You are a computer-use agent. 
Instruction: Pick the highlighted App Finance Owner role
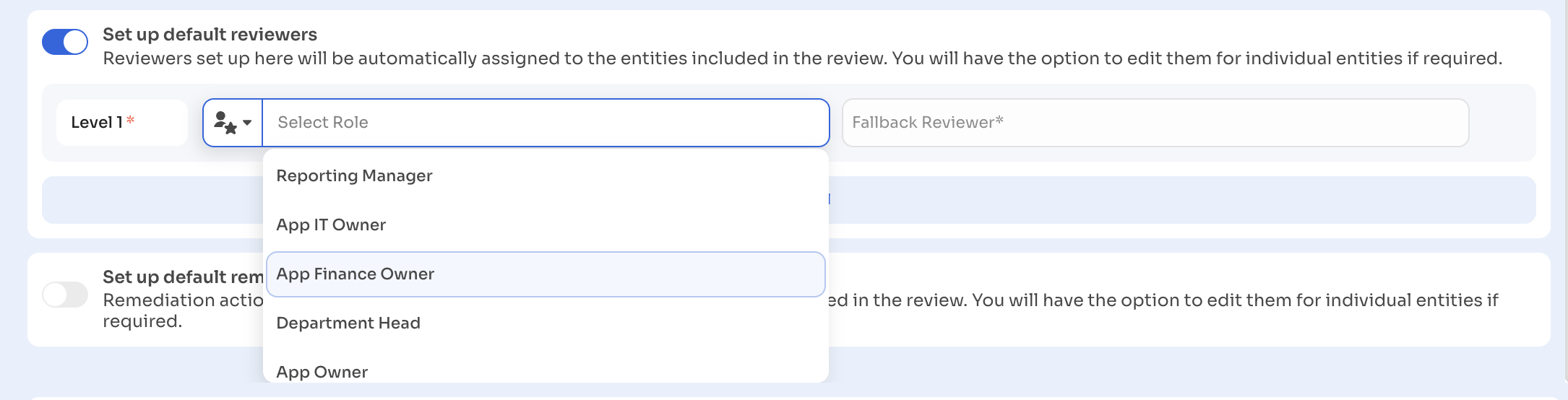(x=356, y=274)
